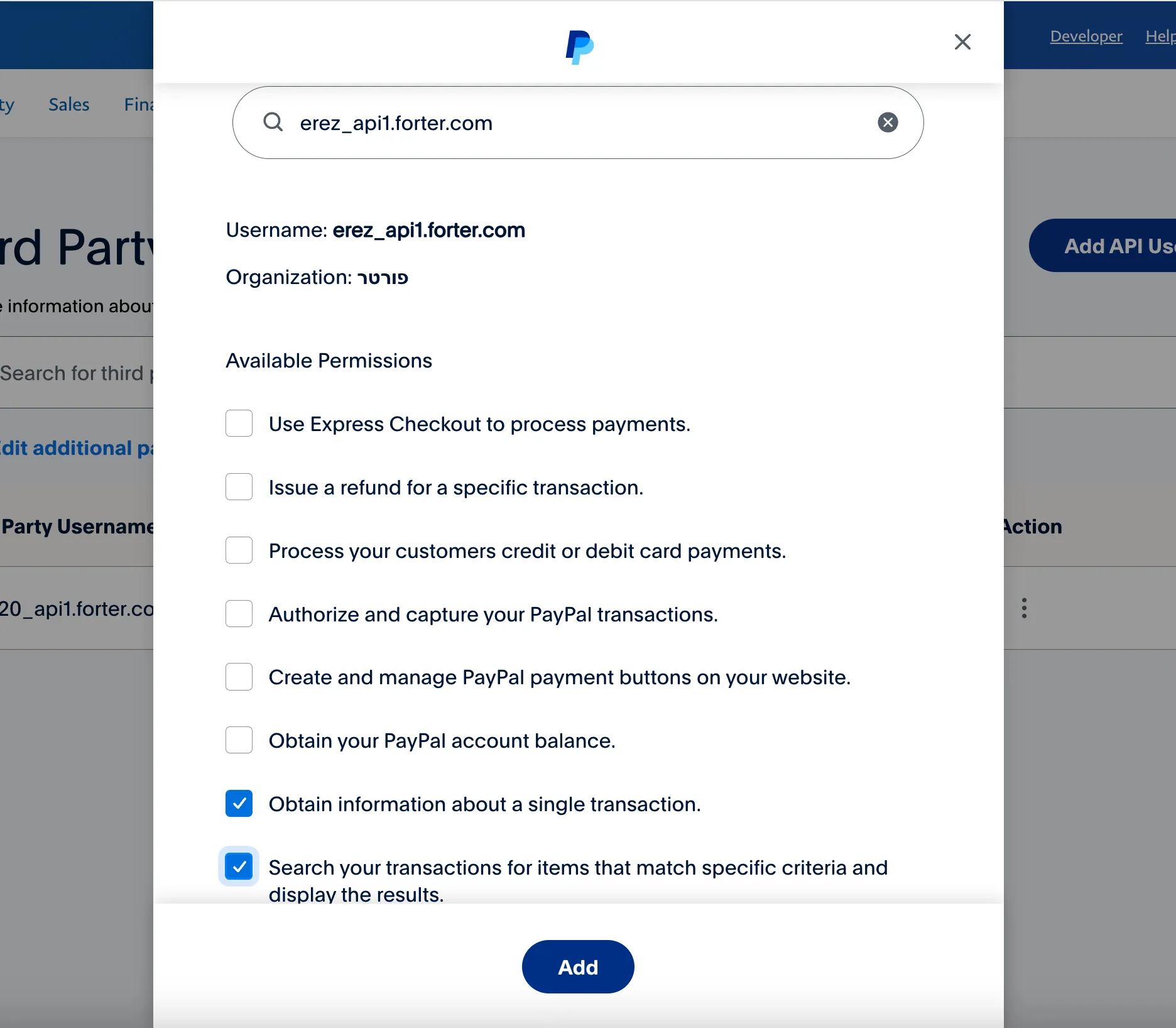Screen dimensions: 1176x1028
Task: Click the 20_api1.forter.co row entry
Action: tap(77, 609)
